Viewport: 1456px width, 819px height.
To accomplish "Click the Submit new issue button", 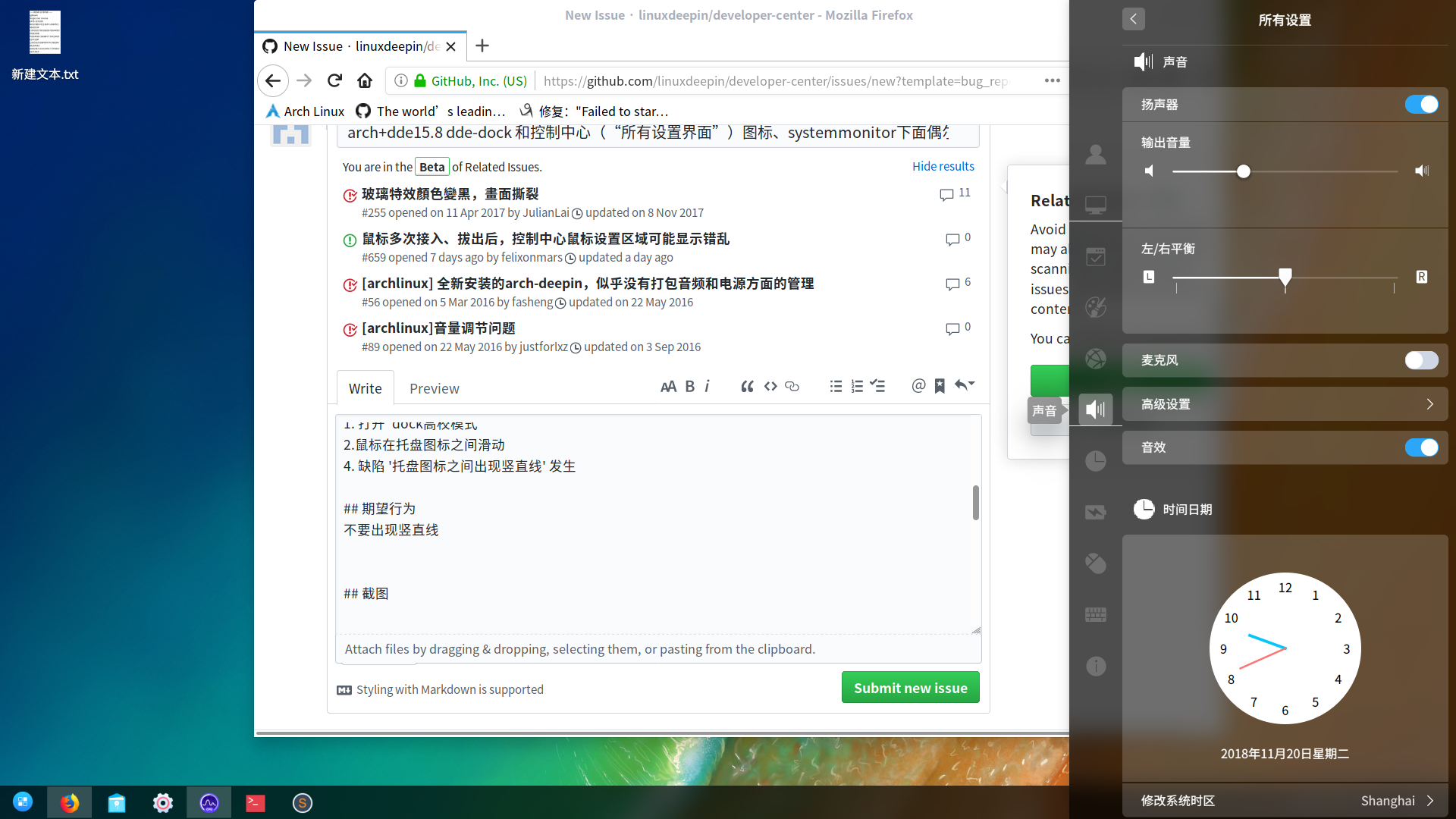I will (910, 687).
